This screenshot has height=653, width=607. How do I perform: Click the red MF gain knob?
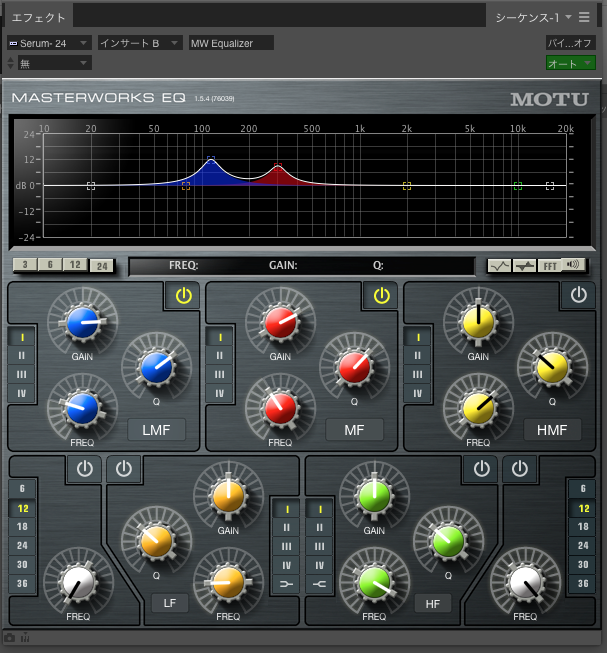(x=281, y=323)
